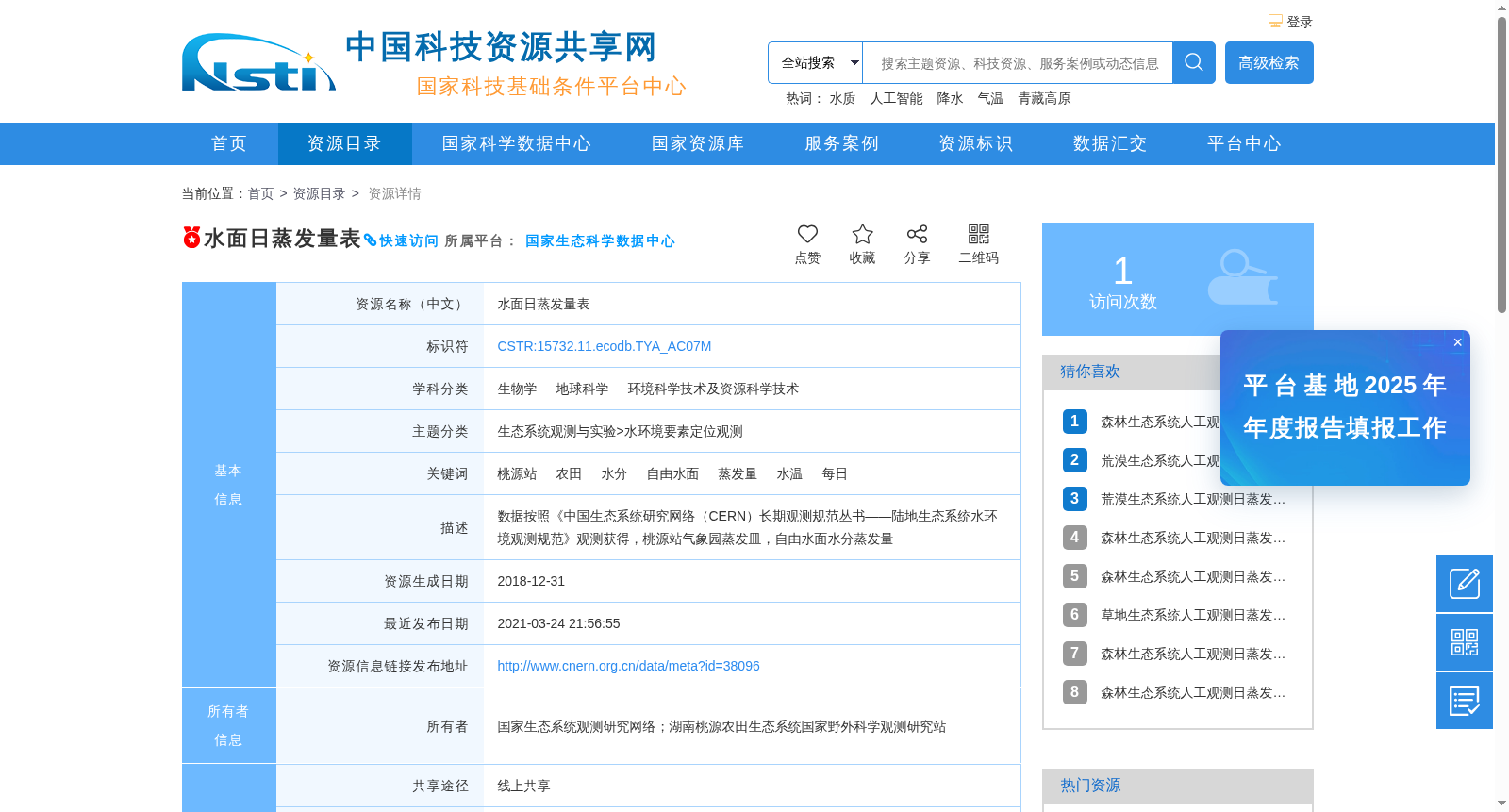Click hot word 水质
The image size is (1509, 812).
click(x=842, y=98)
